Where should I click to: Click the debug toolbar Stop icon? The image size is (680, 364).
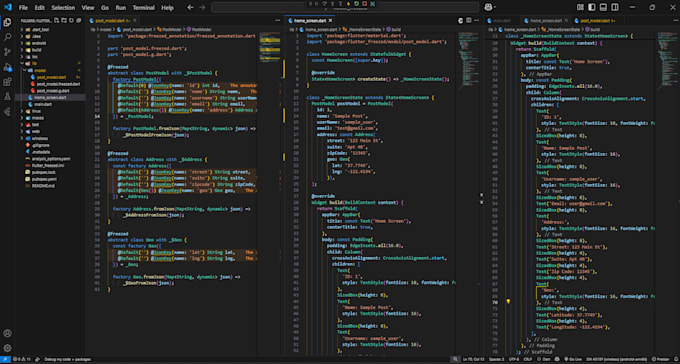(x=364, y=4)
